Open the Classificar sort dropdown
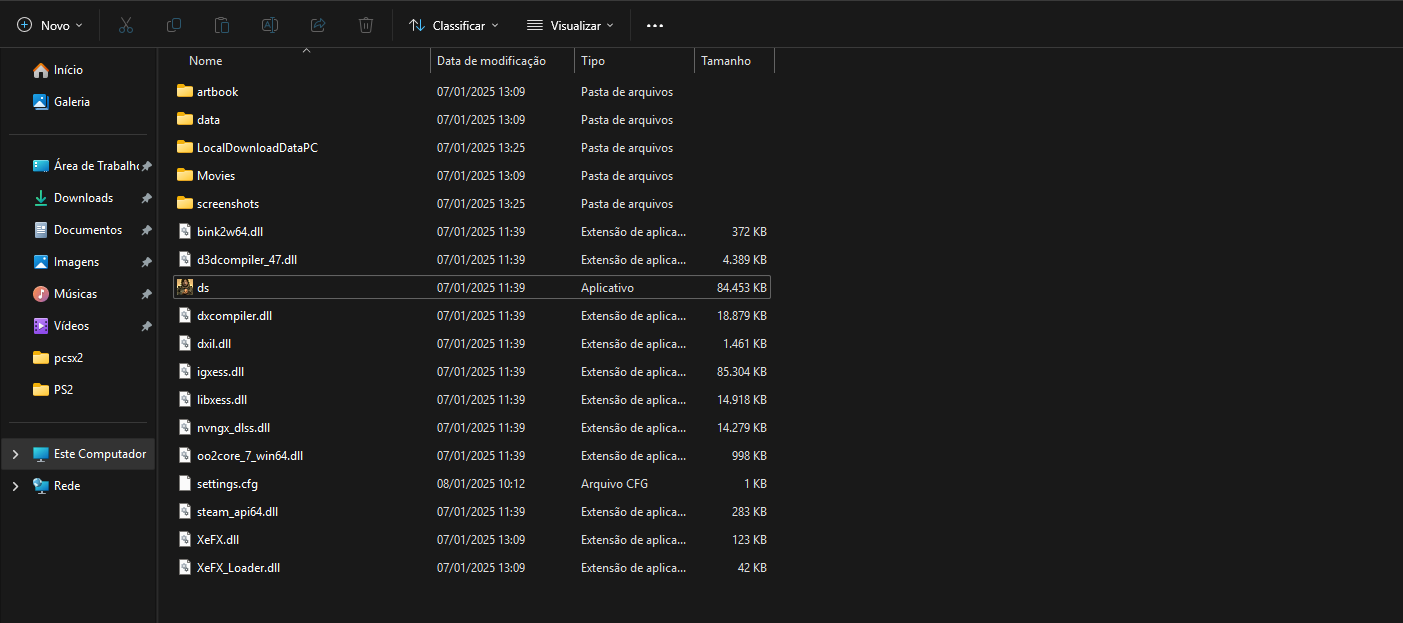This screenshot has width=1403, height=623. [x=453, y=25]
